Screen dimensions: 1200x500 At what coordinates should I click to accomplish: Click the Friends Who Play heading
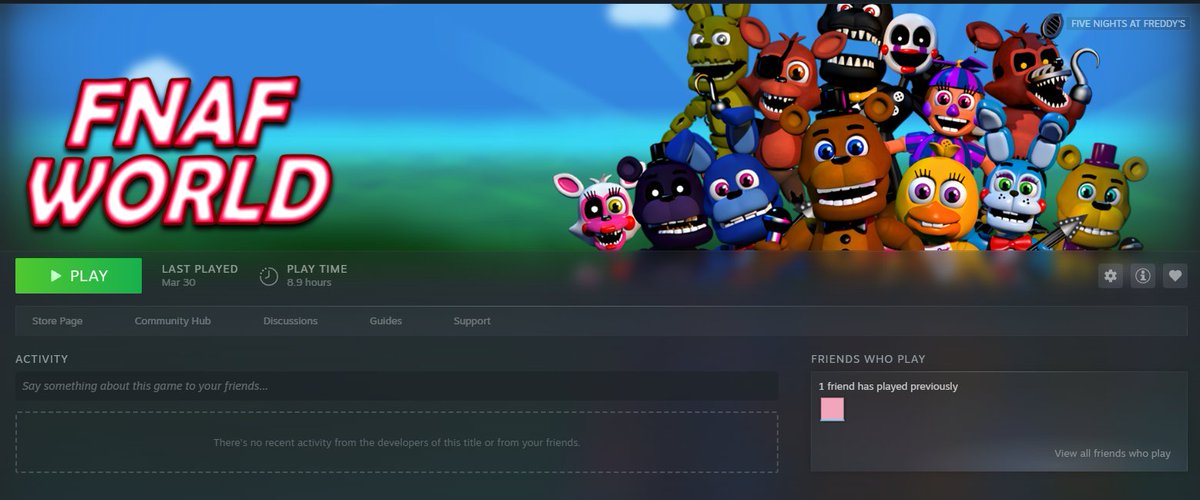pos(868,359)
